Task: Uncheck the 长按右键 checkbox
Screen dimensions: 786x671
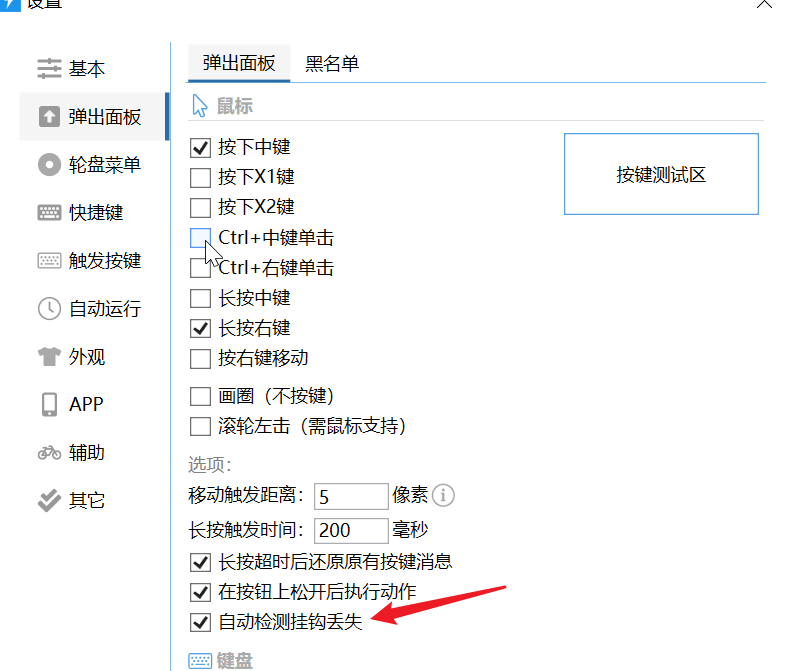Action: [x=201, y=328]
